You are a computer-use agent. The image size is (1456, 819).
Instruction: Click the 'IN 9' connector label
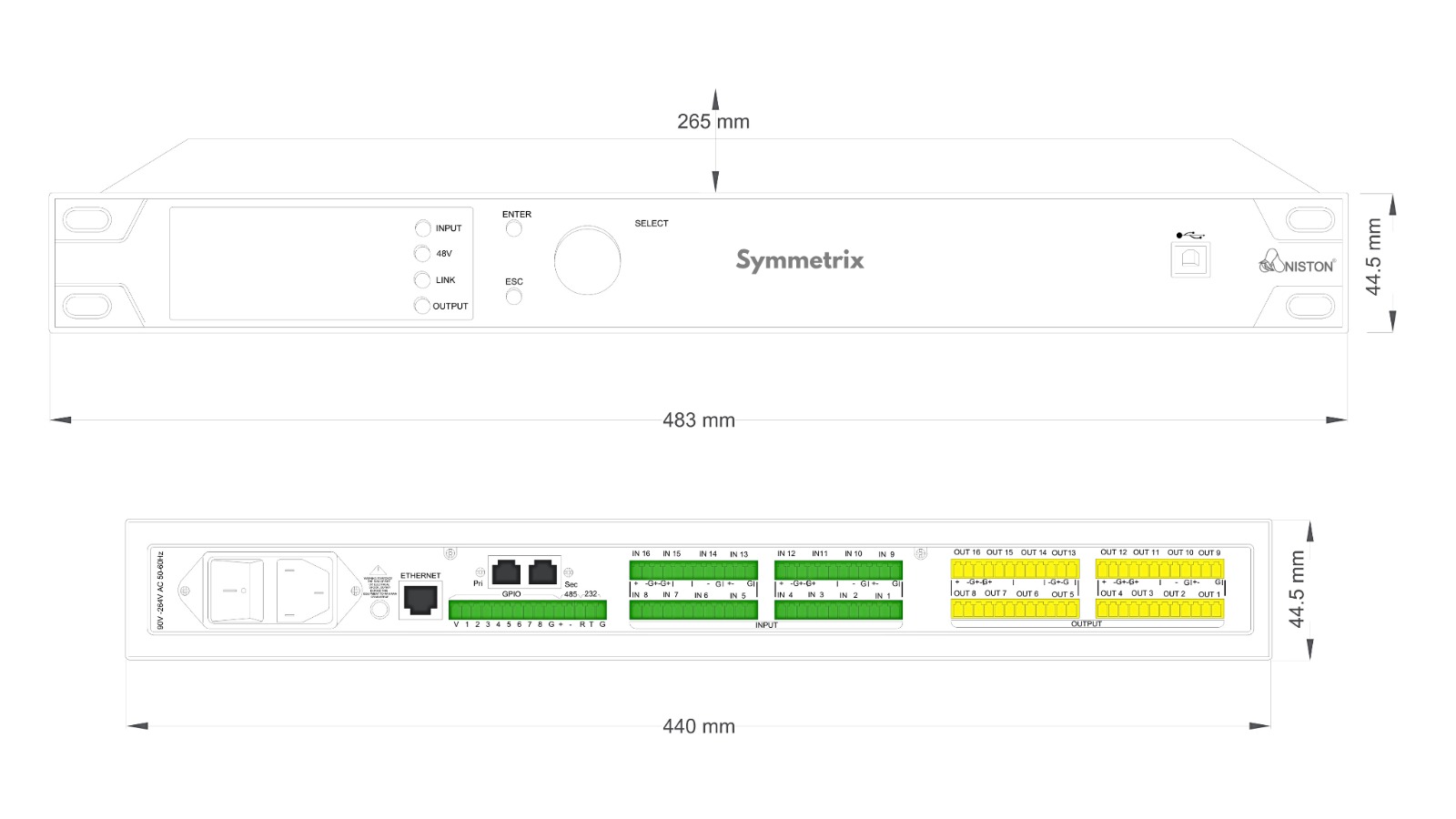click(x=886, y=554)
